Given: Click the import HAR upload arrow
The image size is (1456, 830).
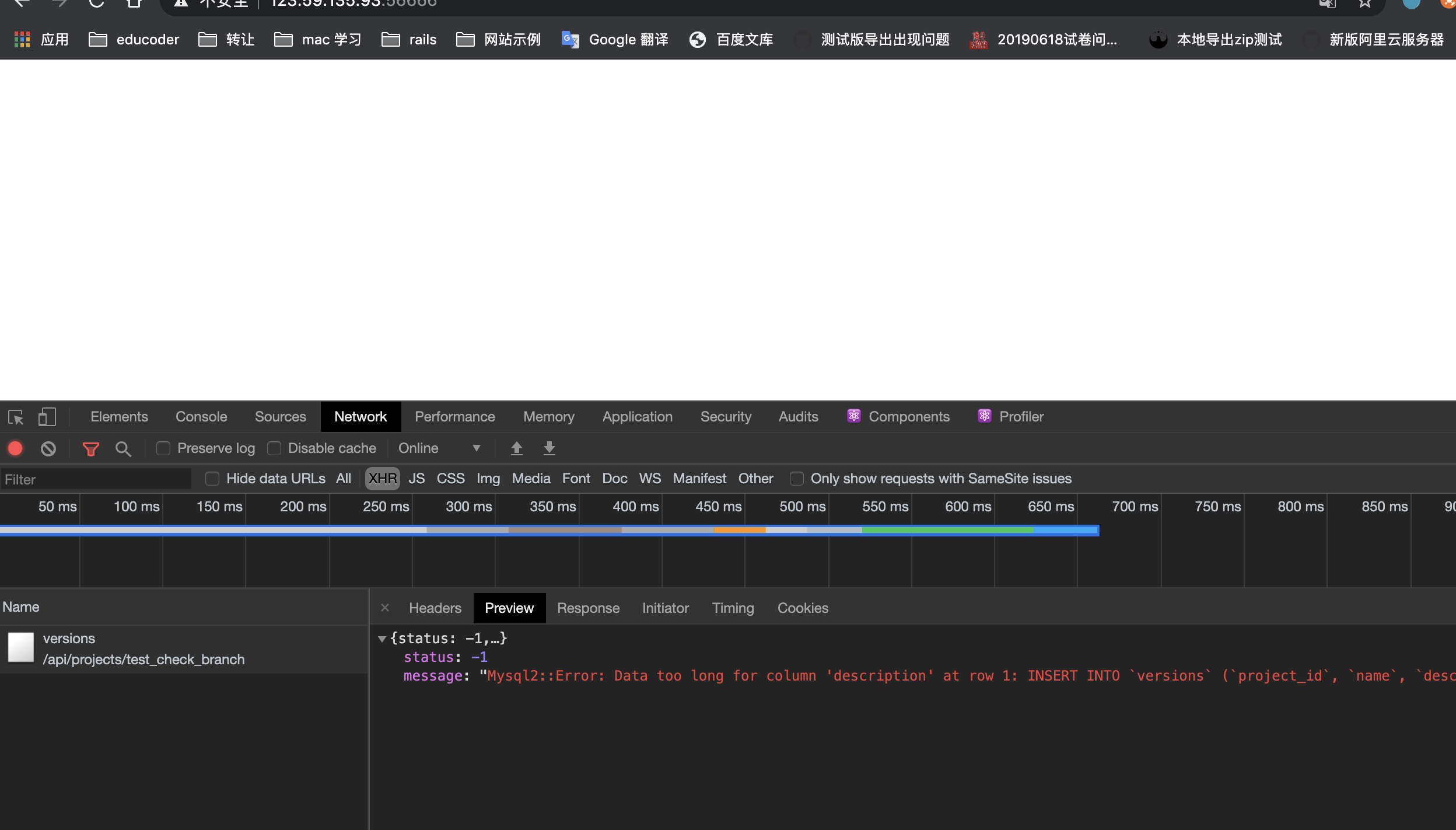Looking at the screenshot, I should click(x=516, y=448).
